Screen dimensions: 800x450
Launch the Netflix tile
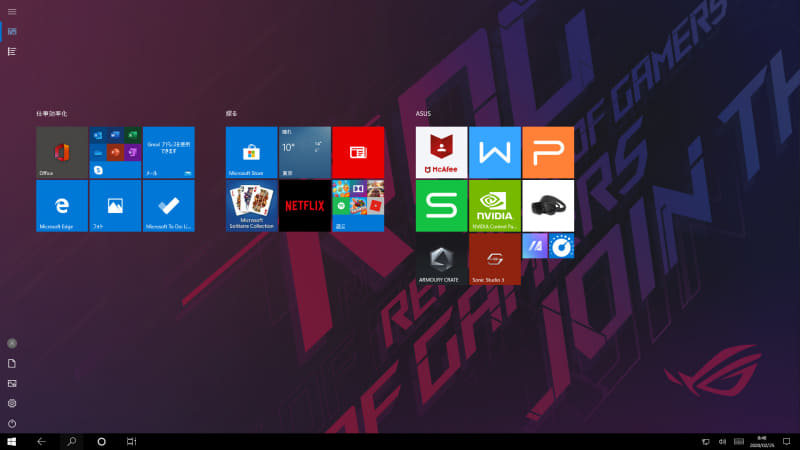click(305, 206)
